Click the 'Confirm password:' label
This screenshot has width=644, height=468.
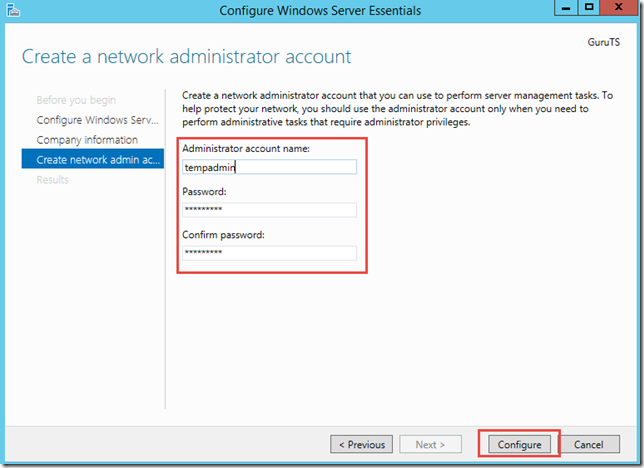(223, 235)
